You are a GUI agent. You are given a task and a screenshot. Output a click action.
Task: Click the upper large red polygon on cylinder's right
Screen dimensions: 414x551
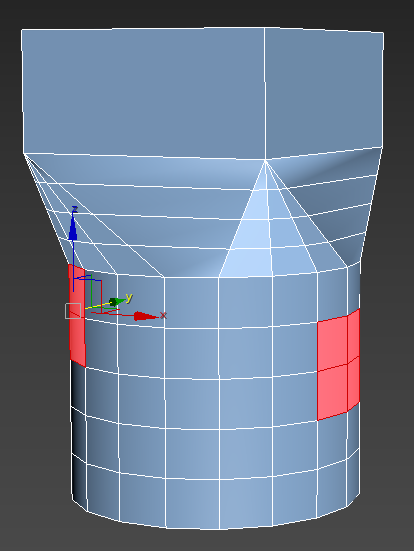332,344
